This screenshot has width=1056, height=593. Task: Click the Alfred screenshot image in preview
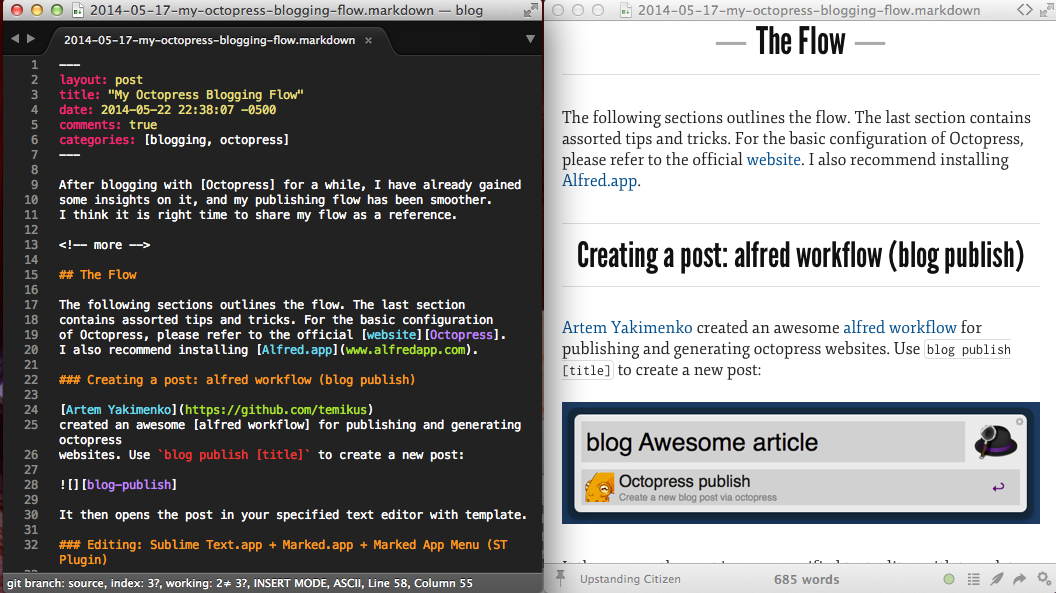(x=801, y=463)
